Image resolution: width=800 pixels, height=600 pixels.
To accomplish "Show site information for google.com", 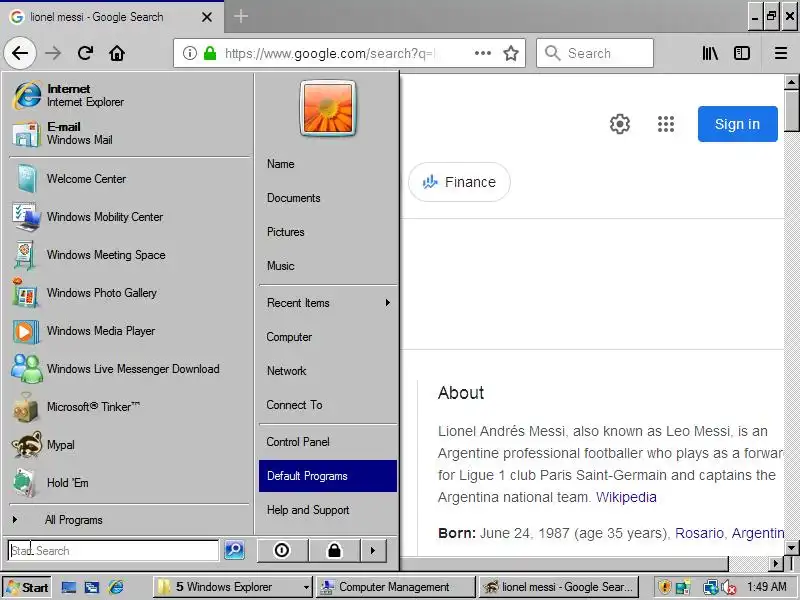I will [189, 53].
